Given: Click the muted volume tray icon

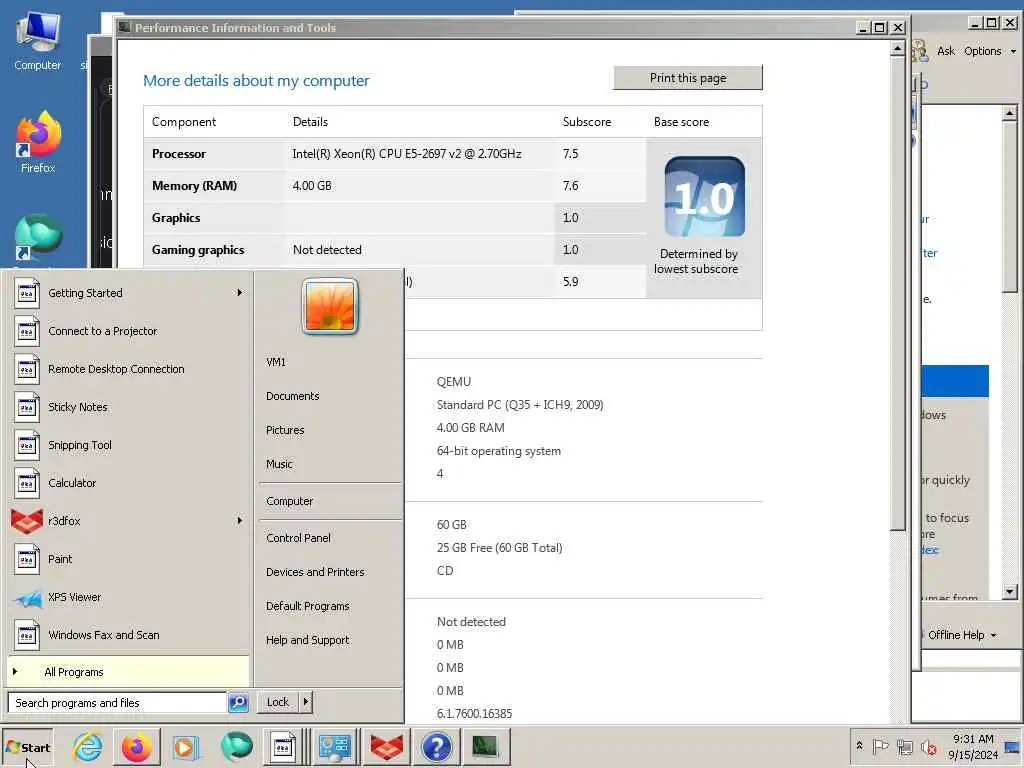Looking at the screenshot, I should (x=928, y=746).
